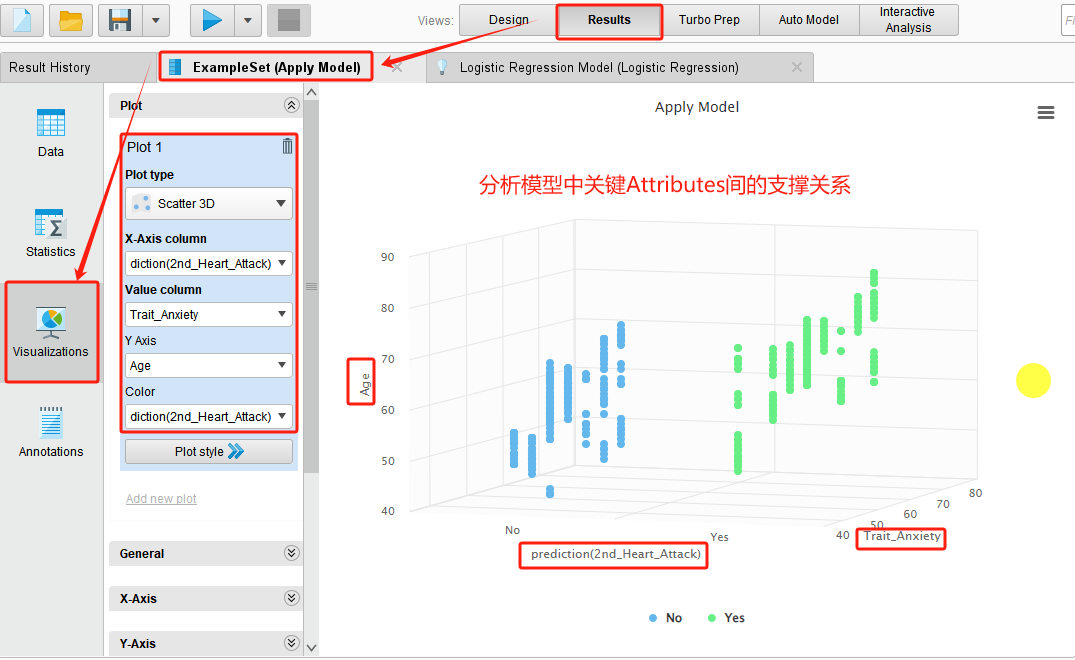
Task: Click the Plot style button
Action: 208,452
